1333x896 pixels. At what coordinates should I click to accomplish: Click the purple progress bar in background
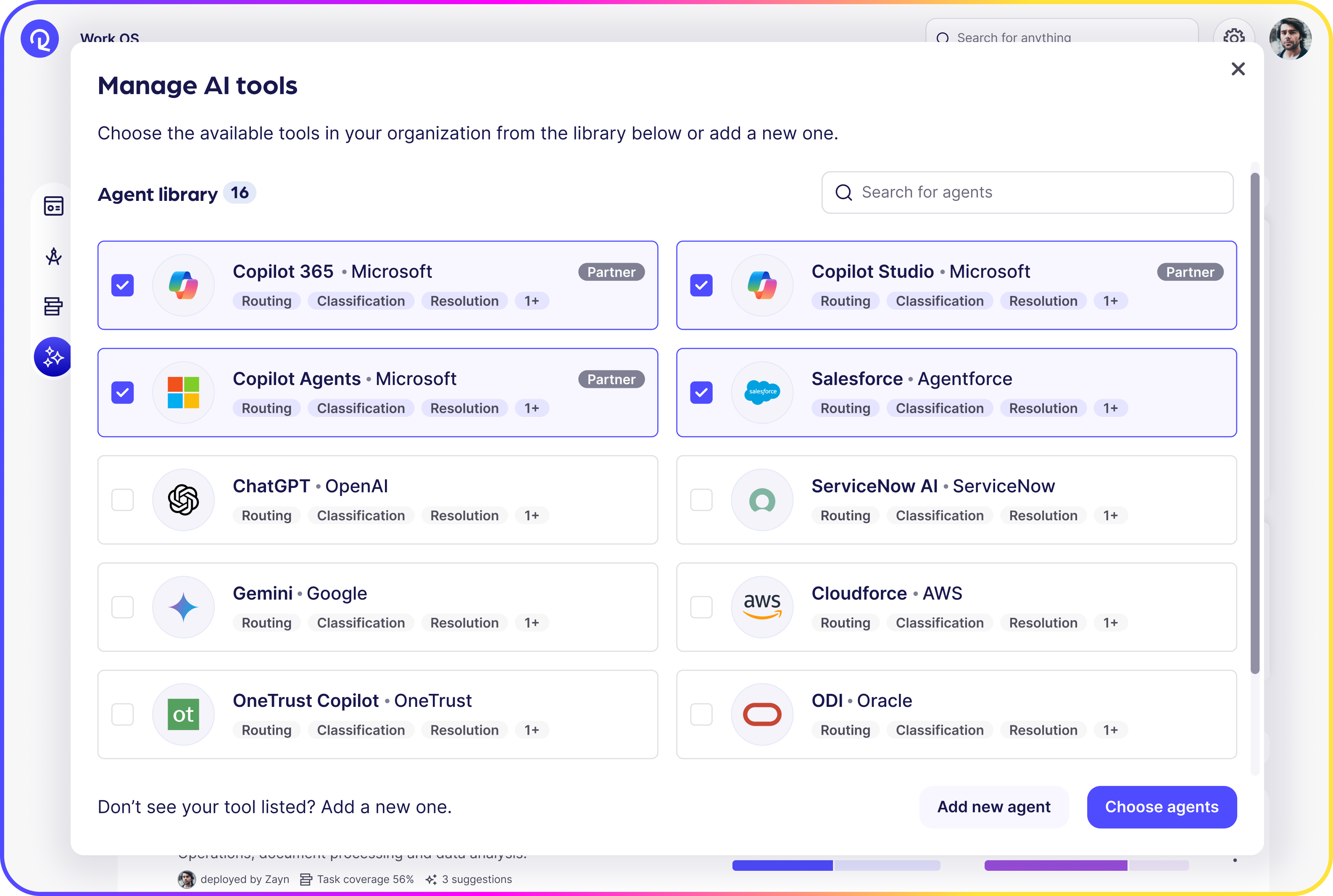(x=1086, y=866)
